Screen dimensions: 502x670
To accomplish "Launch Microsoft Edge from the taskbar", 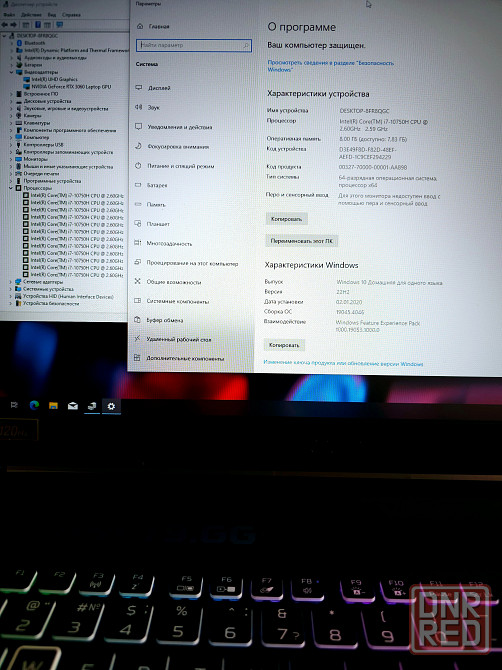I will [34, 405].
